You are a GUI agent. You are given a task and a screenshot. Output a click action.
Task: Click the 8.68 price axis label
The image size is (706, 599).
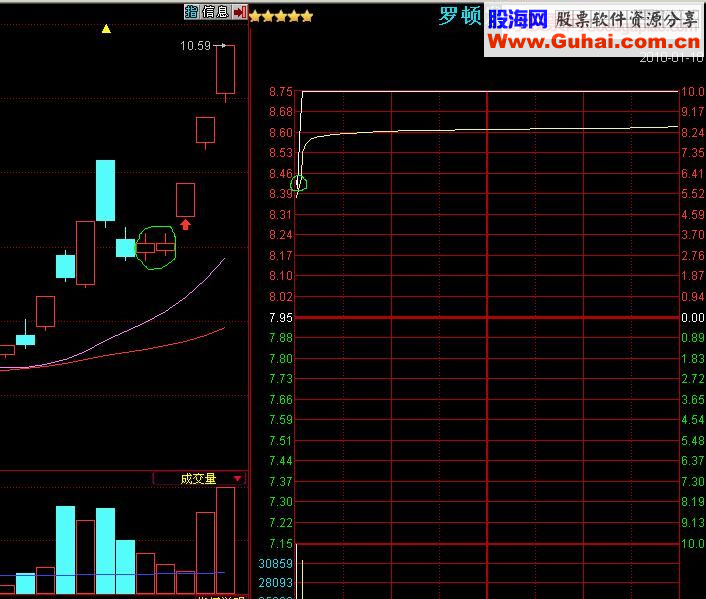tap(281, 112)
